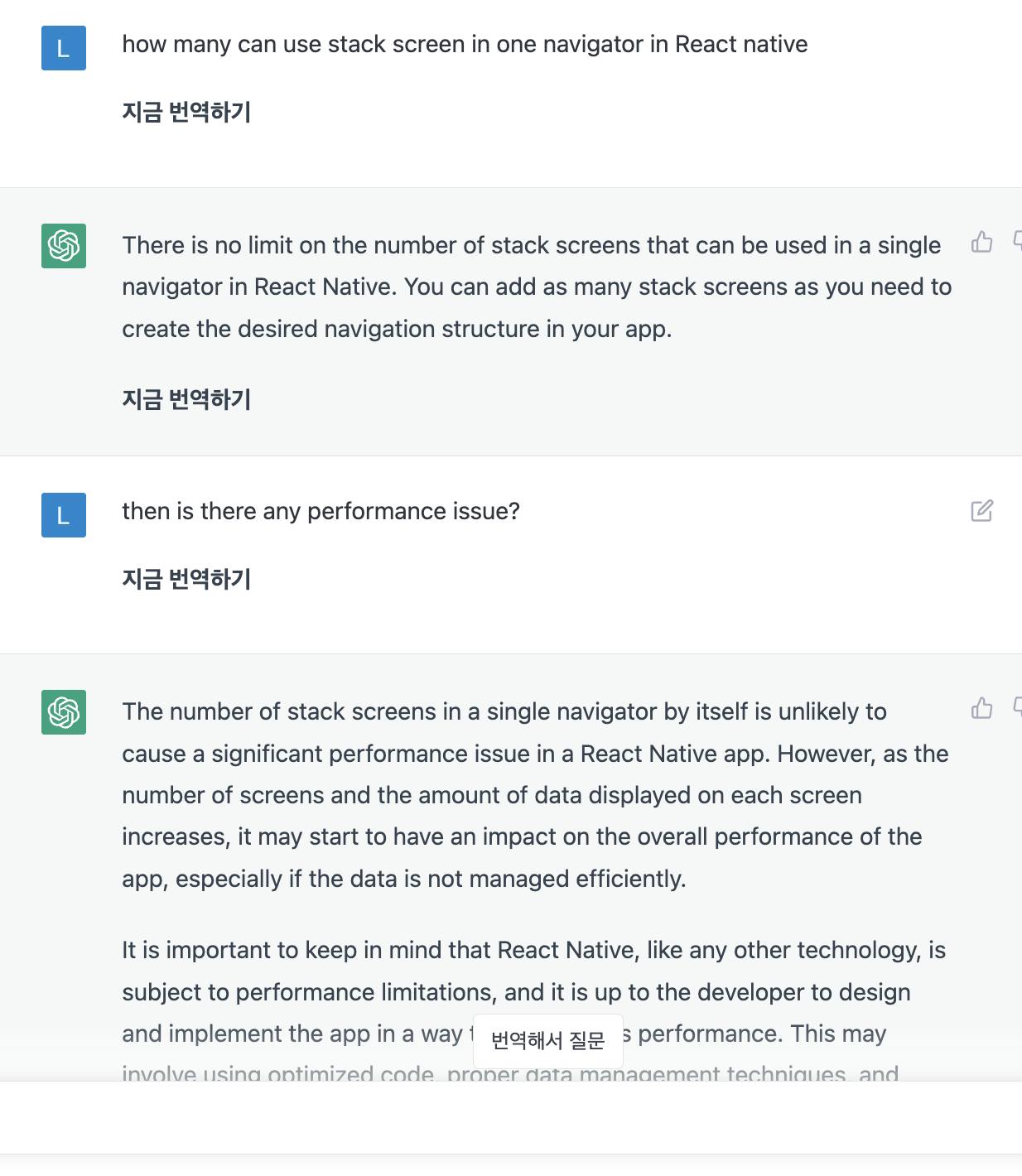This screenshot has width=1022, height=1176.
Task: Click the user avatar beside the performance issue question
Action: pyautogui.click(x=64, y=515)
